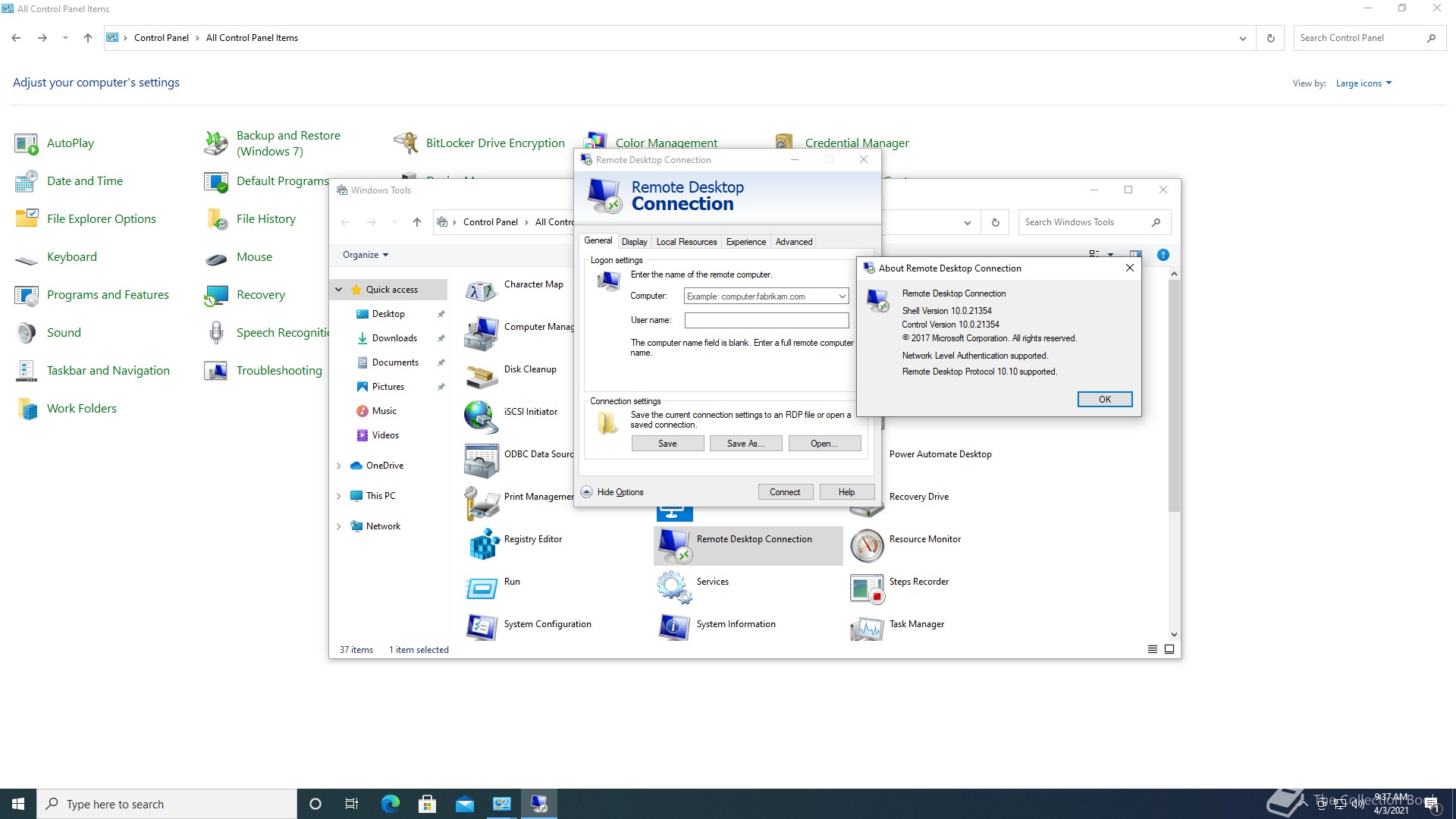Expand the Network tree node
The height and width of the screenshot is (819, 1456).
(339, 526)
